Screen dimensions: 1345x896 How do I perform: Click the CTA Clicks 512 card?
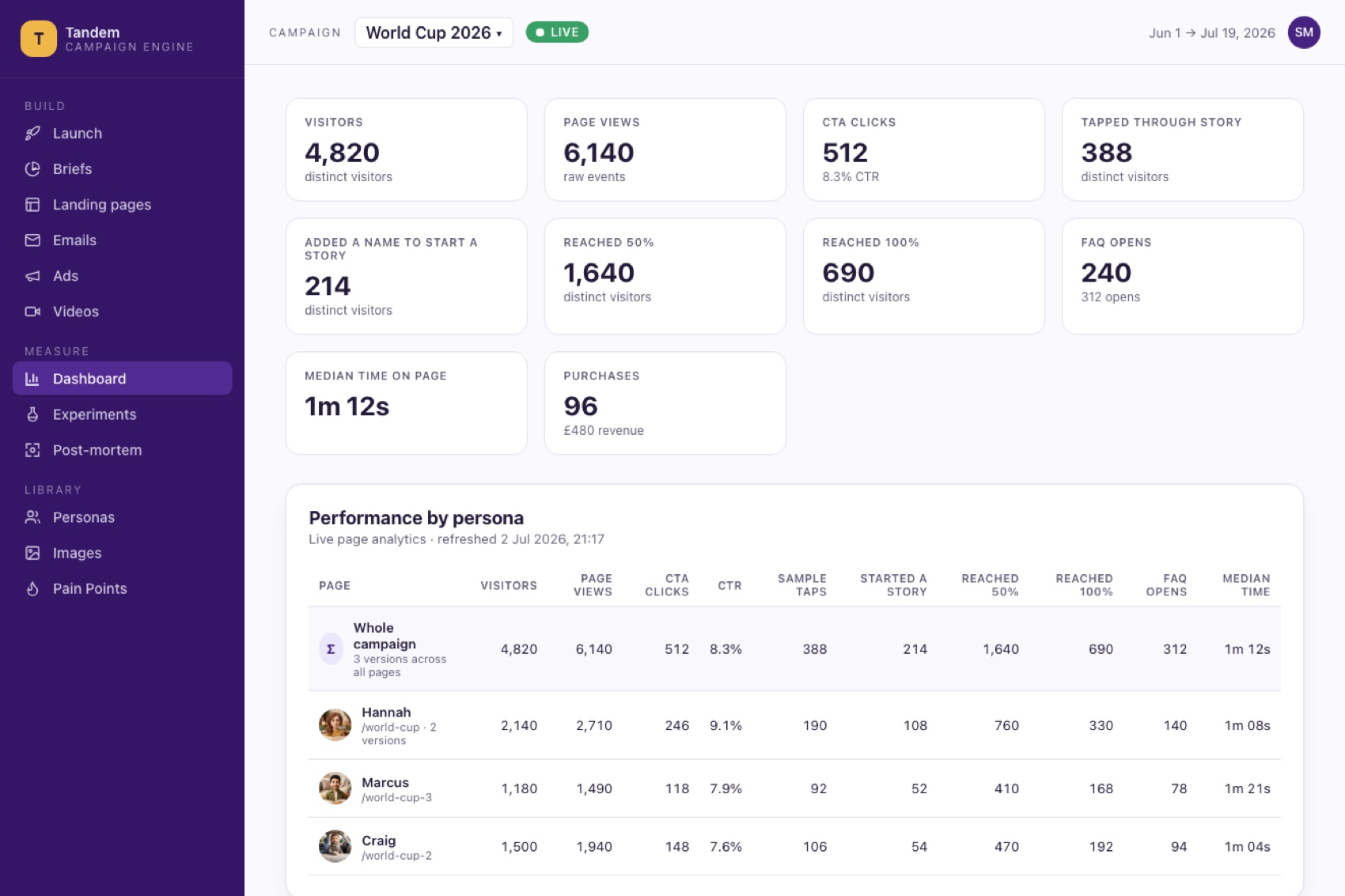(924, 149)
